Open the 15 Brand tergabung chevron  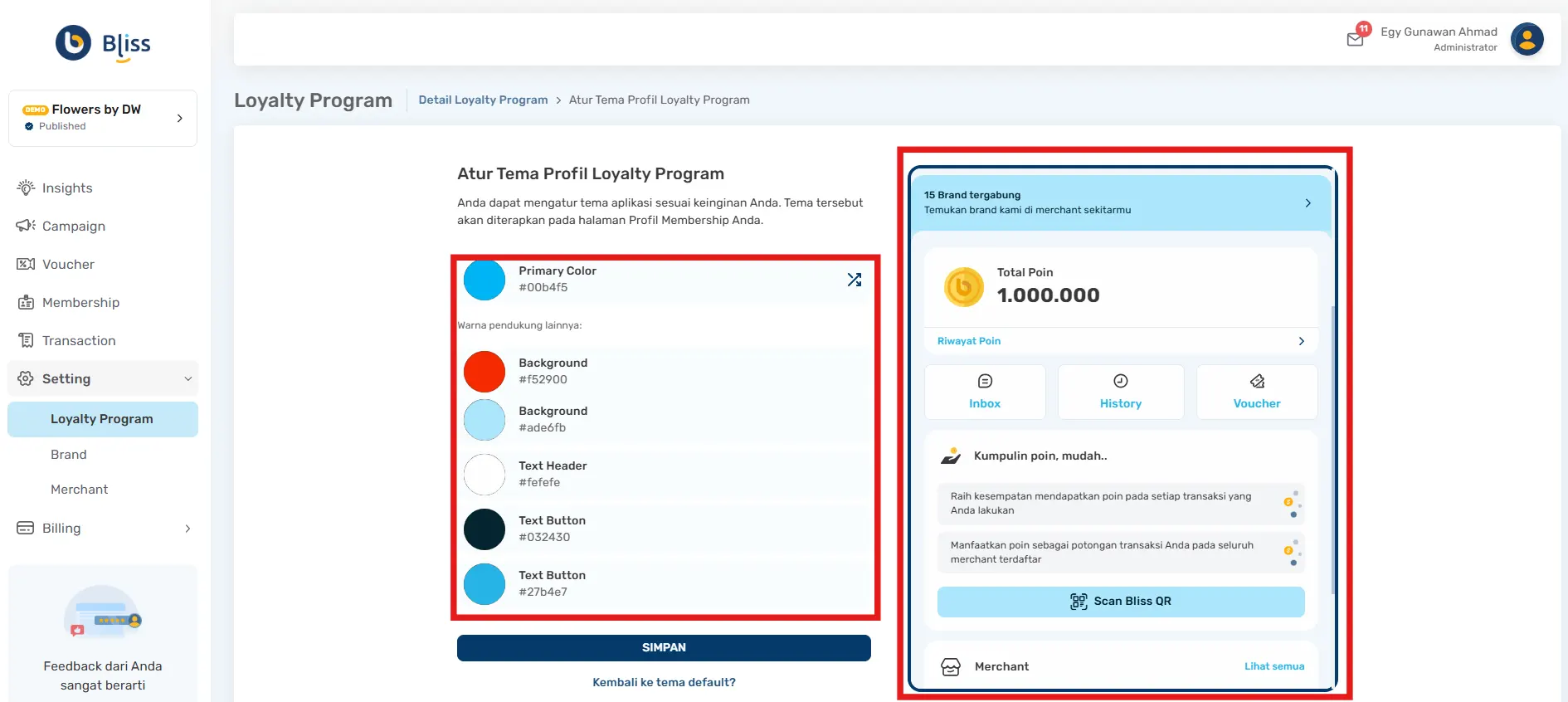(1308, 203)
